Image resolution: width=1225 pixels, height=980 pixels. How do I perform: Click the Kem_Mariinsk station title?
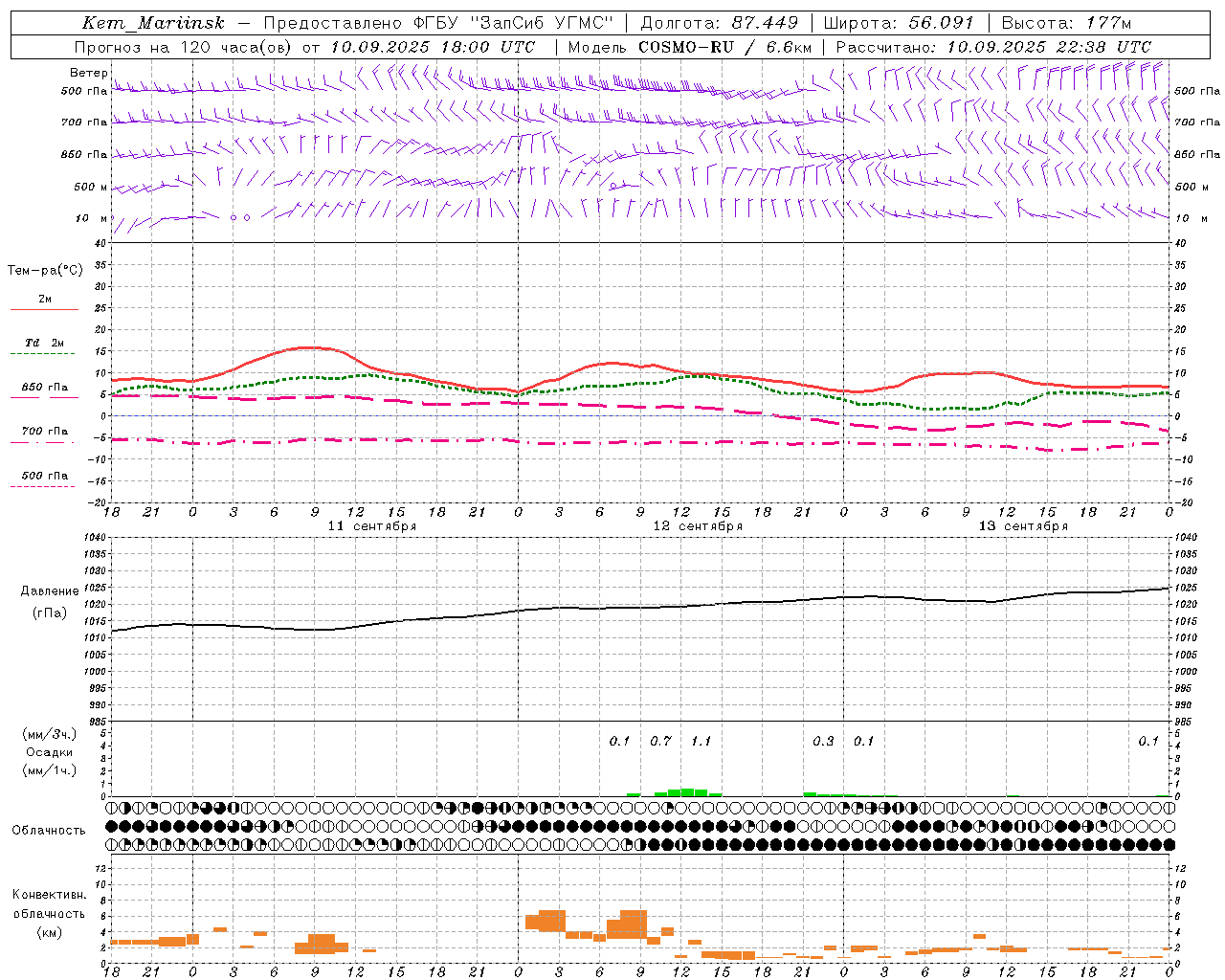coord(153,23)
